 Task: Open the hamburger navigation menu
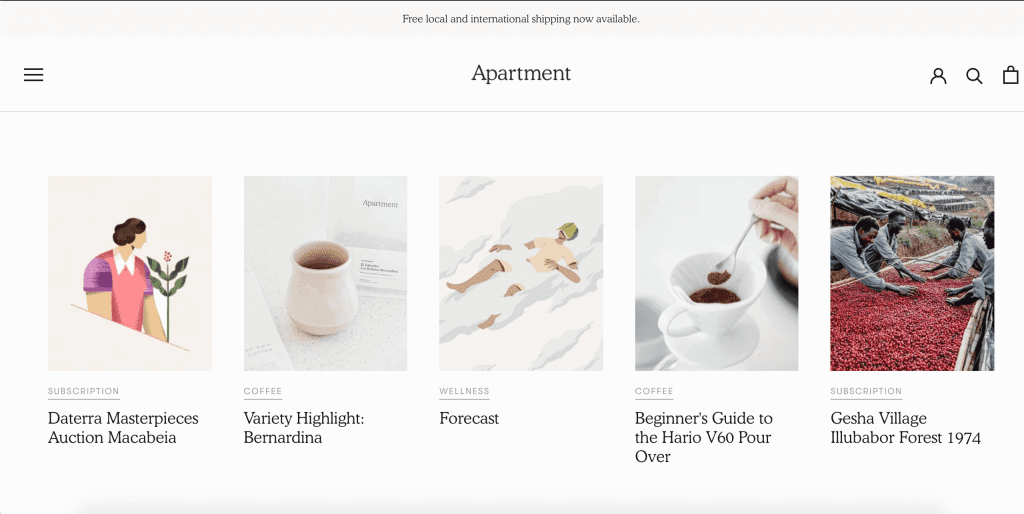click(x=33, y=74)
